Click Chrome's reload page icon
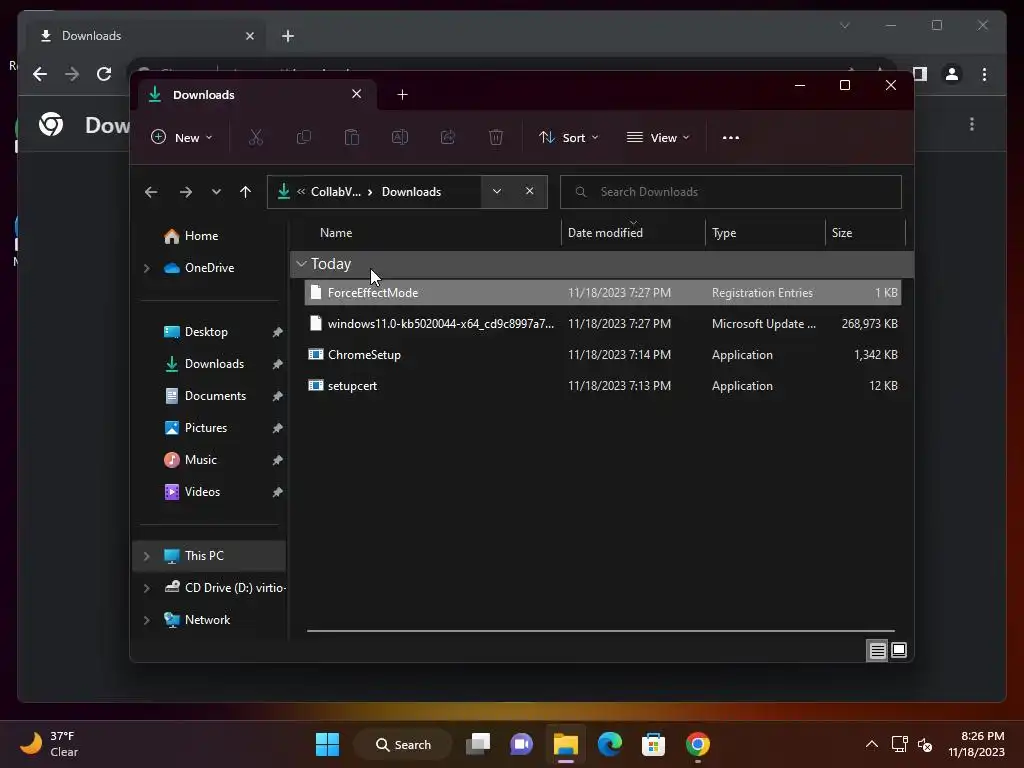 [104, 74]
